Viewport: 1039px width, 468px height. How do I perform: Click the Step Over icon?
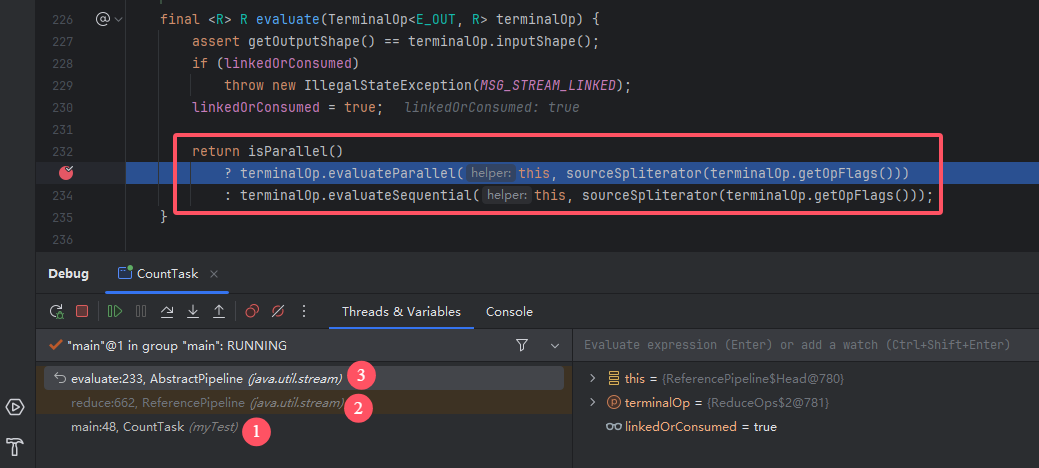[x=167, y=311]
